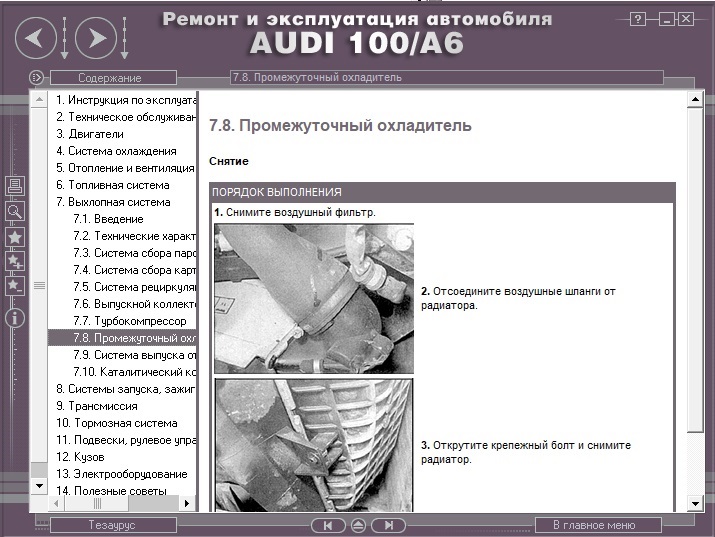Click step 1 Снимите воздушный фильтр text
This screenshot has height=537, width=715.
[x=295, y=212]
